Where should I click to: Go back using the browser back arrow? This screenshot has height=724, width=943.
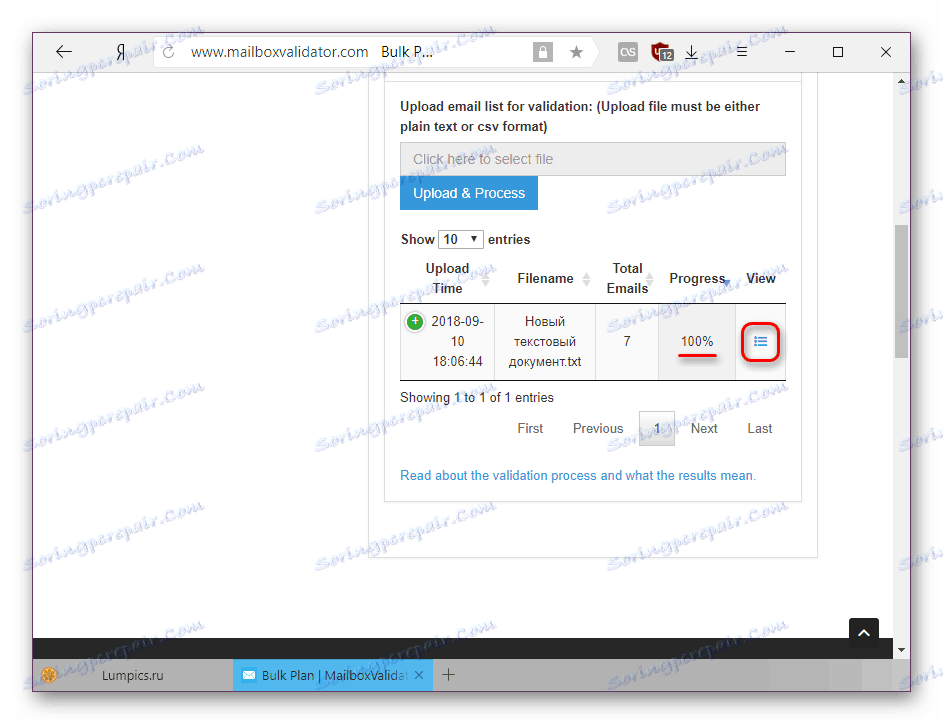tap(64, 52)
